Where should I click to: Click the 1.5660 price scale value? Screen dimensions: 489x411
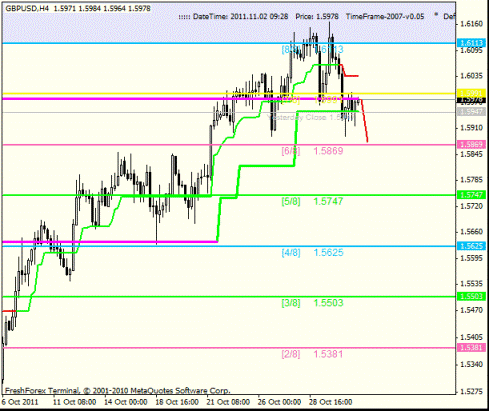(471, 232)
